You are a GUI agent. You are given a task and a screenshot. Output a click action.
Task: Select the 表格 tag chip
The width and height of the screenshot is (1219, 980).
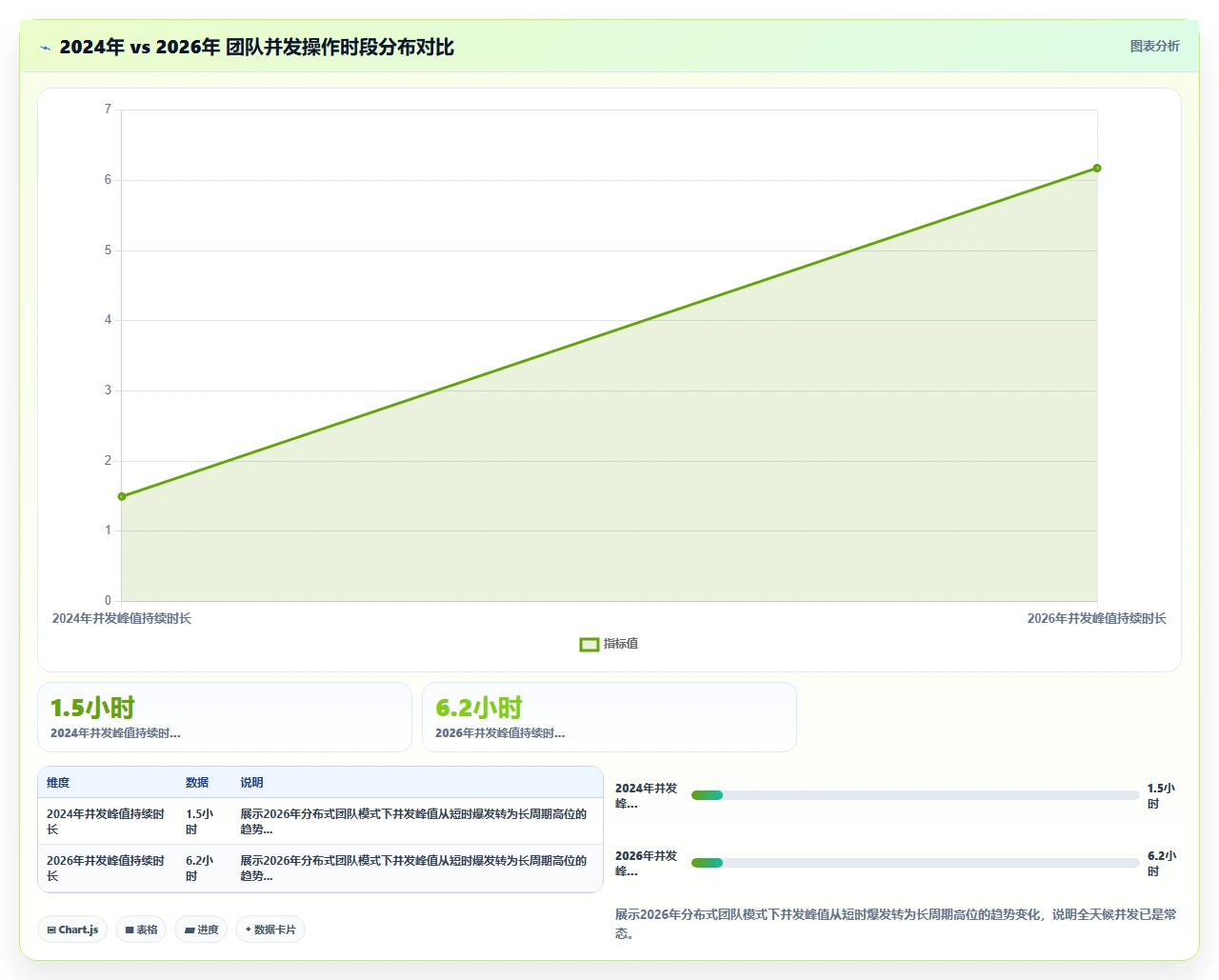pyautogui.click(x=141, y=930)
